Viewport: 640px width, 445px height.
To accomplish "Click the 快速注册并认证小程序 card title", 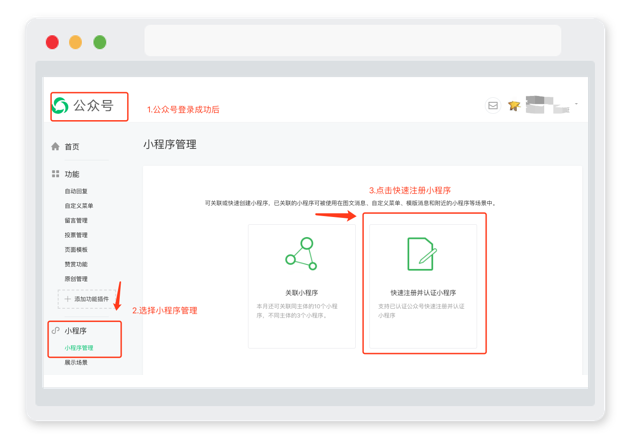I will pos(423,293).
